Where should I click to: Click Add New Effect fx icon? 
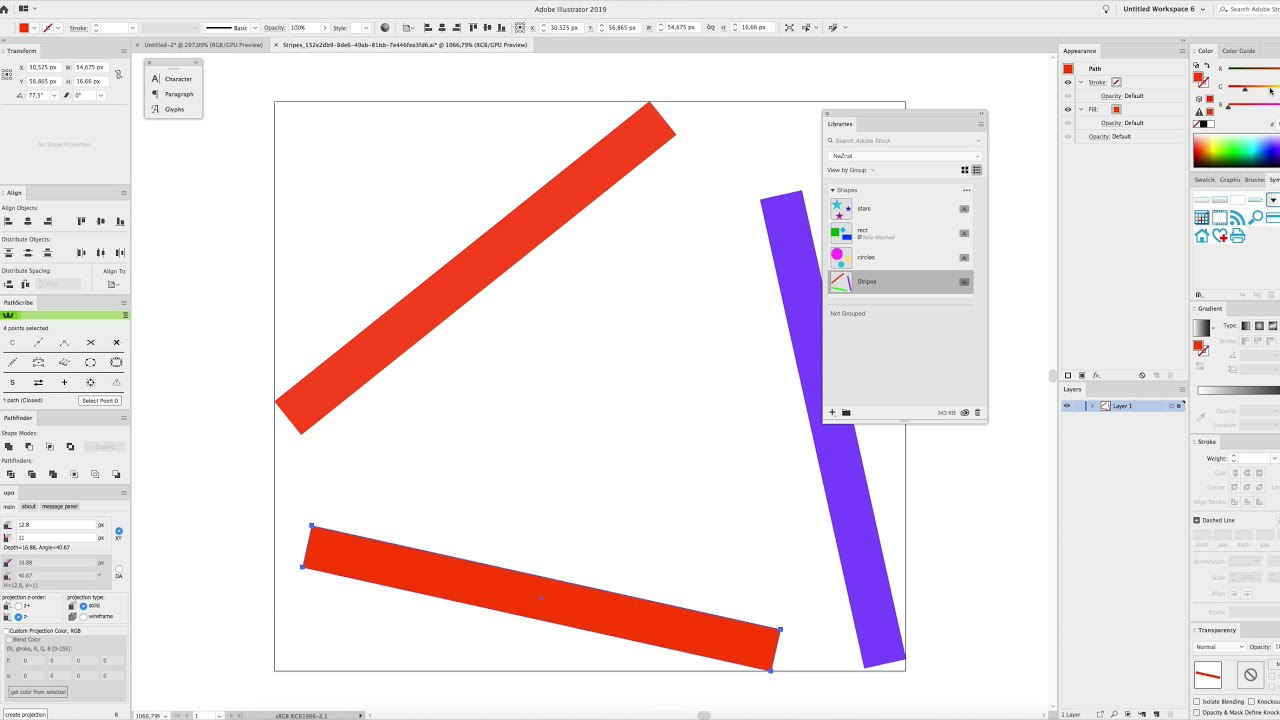(x=1096, y=375)
